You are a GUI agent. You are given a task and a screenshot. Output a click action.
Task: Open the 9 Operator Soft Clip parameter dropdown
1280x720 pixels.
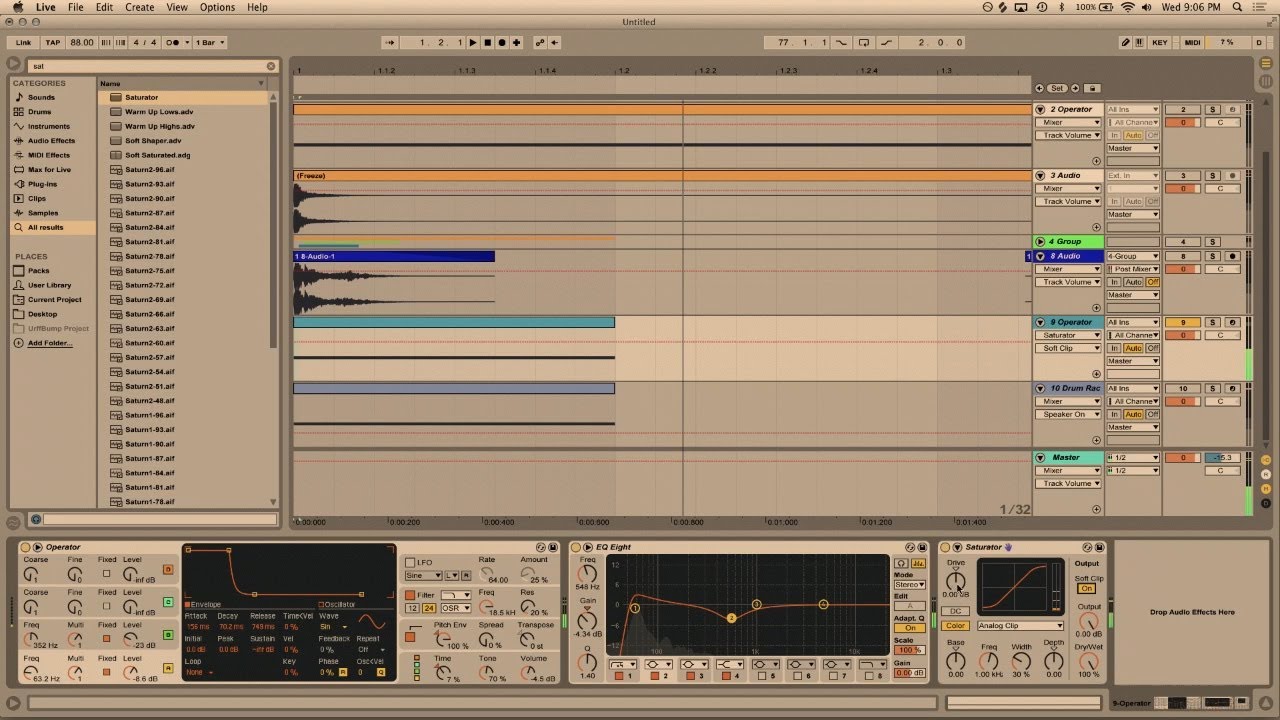(x=1068, y=348)
